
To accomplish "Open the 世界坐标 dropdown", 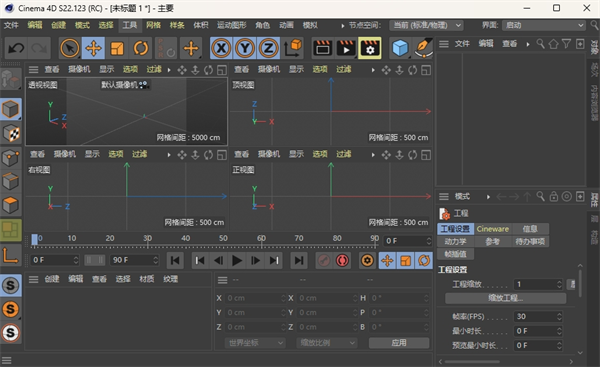I will pos(255,343).
